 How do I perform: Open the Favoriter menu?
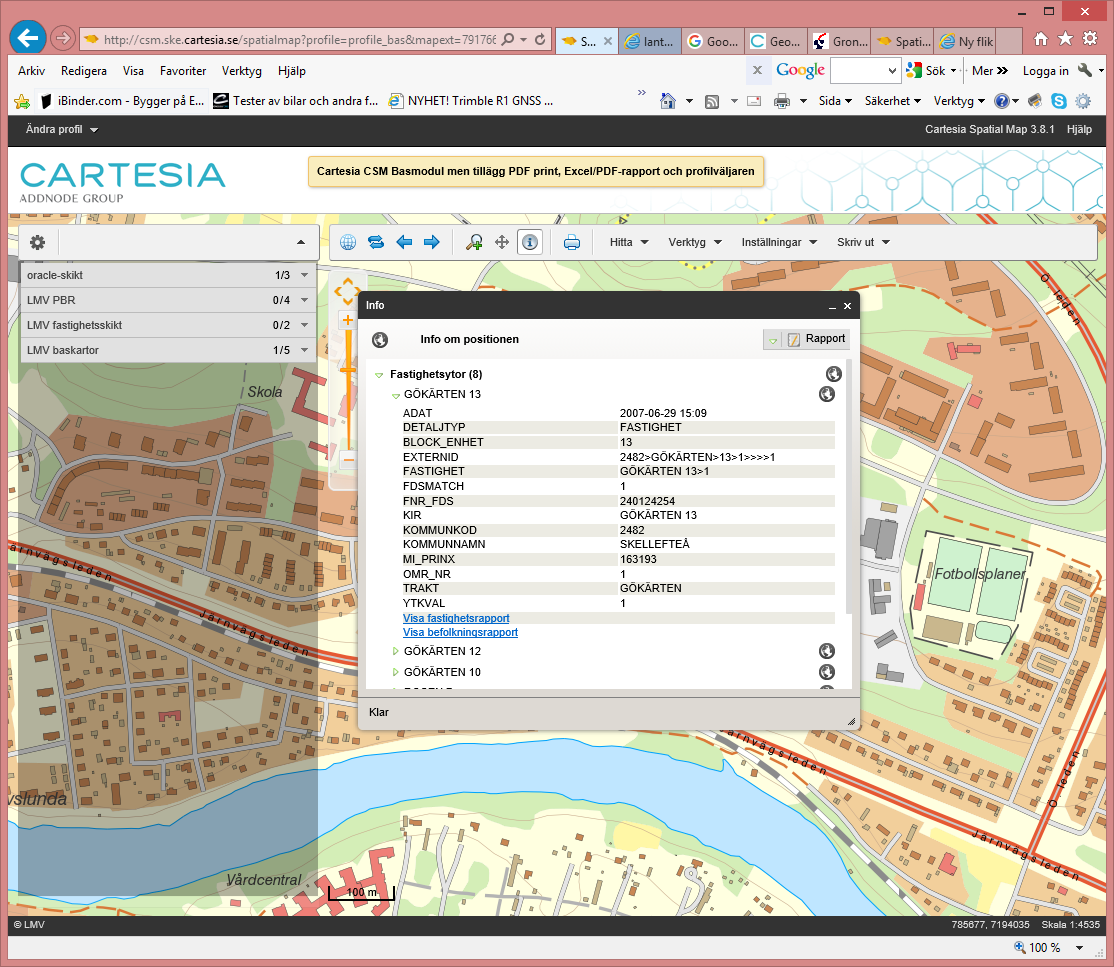pos(183,71)
